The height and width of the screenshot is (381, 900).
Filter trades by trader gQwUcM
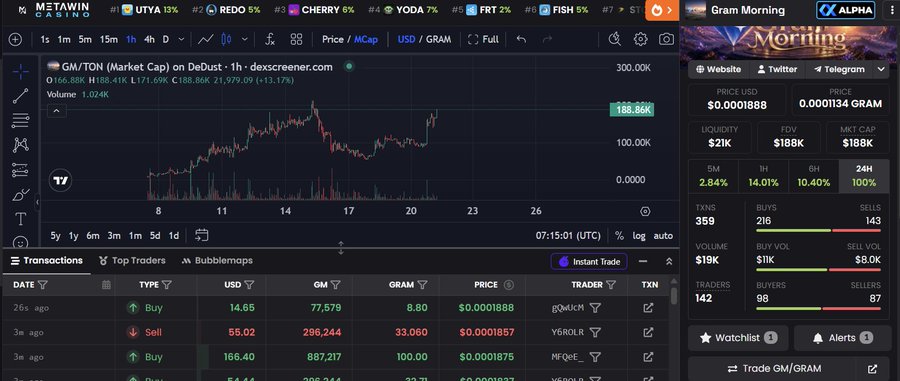point(595,308)
